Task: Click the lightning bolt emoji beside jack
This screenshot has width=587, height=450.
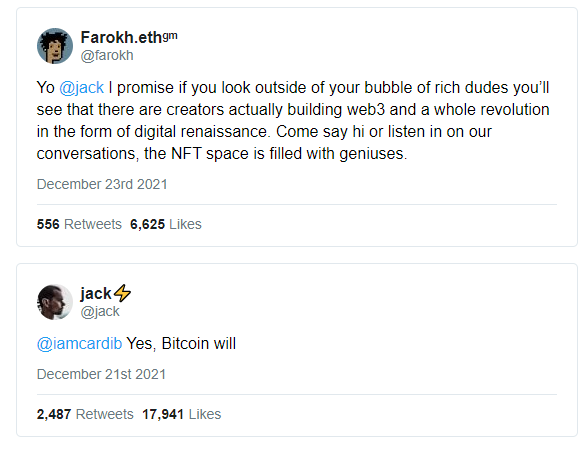Action: (x=122, y=293)
